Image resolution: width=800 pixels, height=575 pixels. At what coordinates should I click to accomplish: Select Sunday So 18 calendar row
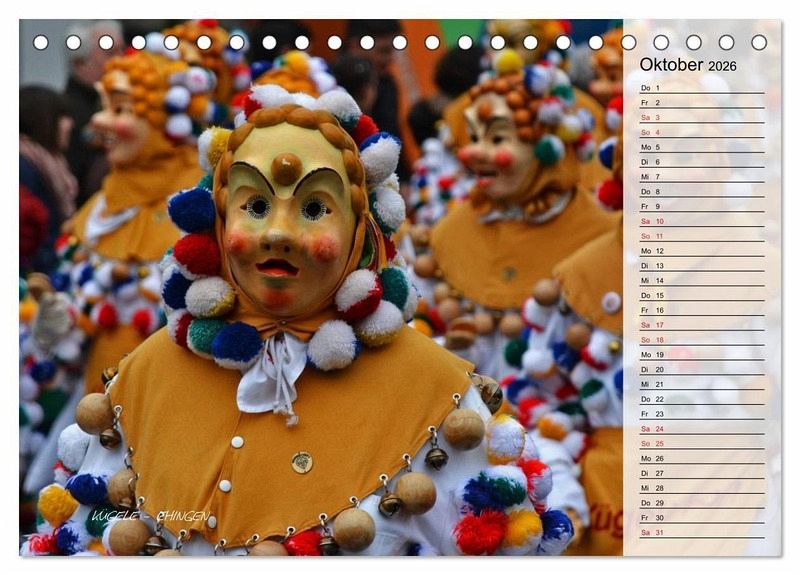tap(700, 340)
